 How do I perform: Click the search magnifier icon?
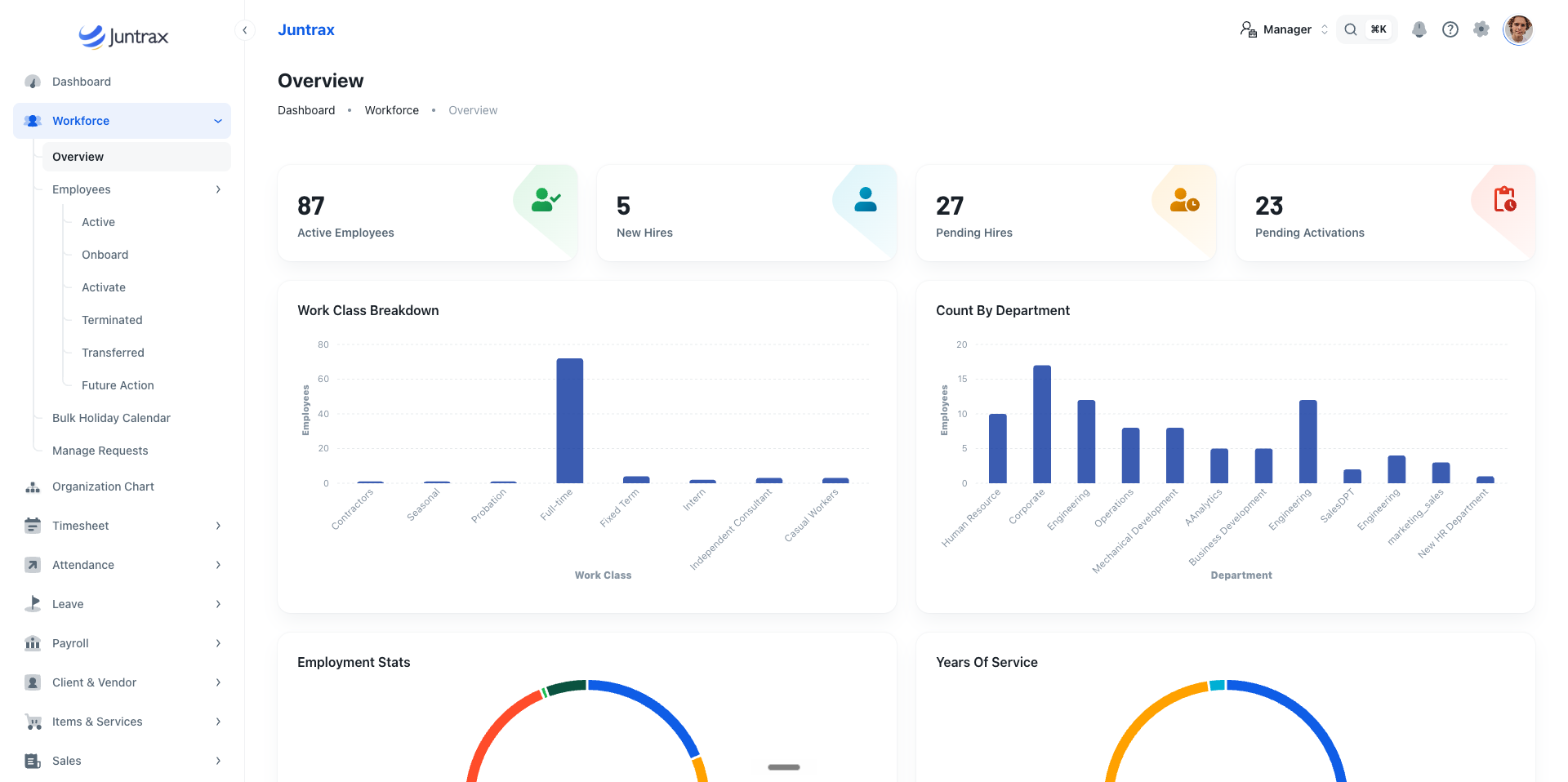click(1351, 29)
